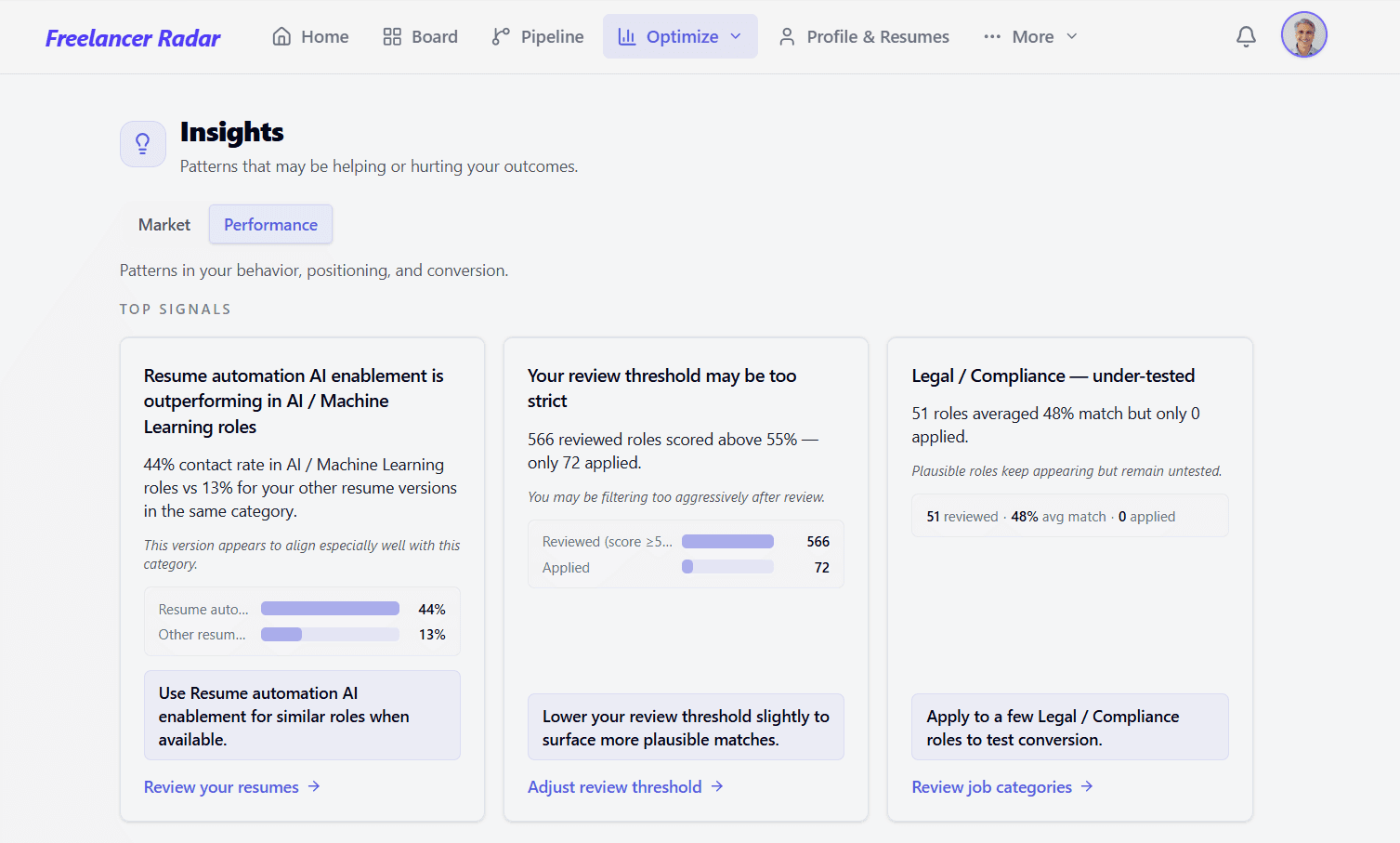The image size is (1400, 843).
Task: Open your profile avatar picture
Action: (x=1303, y=34)
